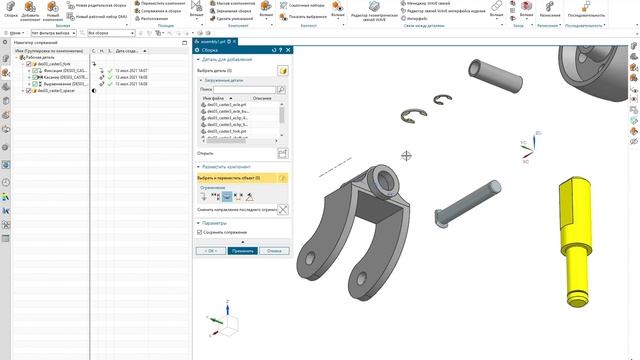The image size is (640, 360).
Task: Click the OK button
Action: tap(211, 251)
